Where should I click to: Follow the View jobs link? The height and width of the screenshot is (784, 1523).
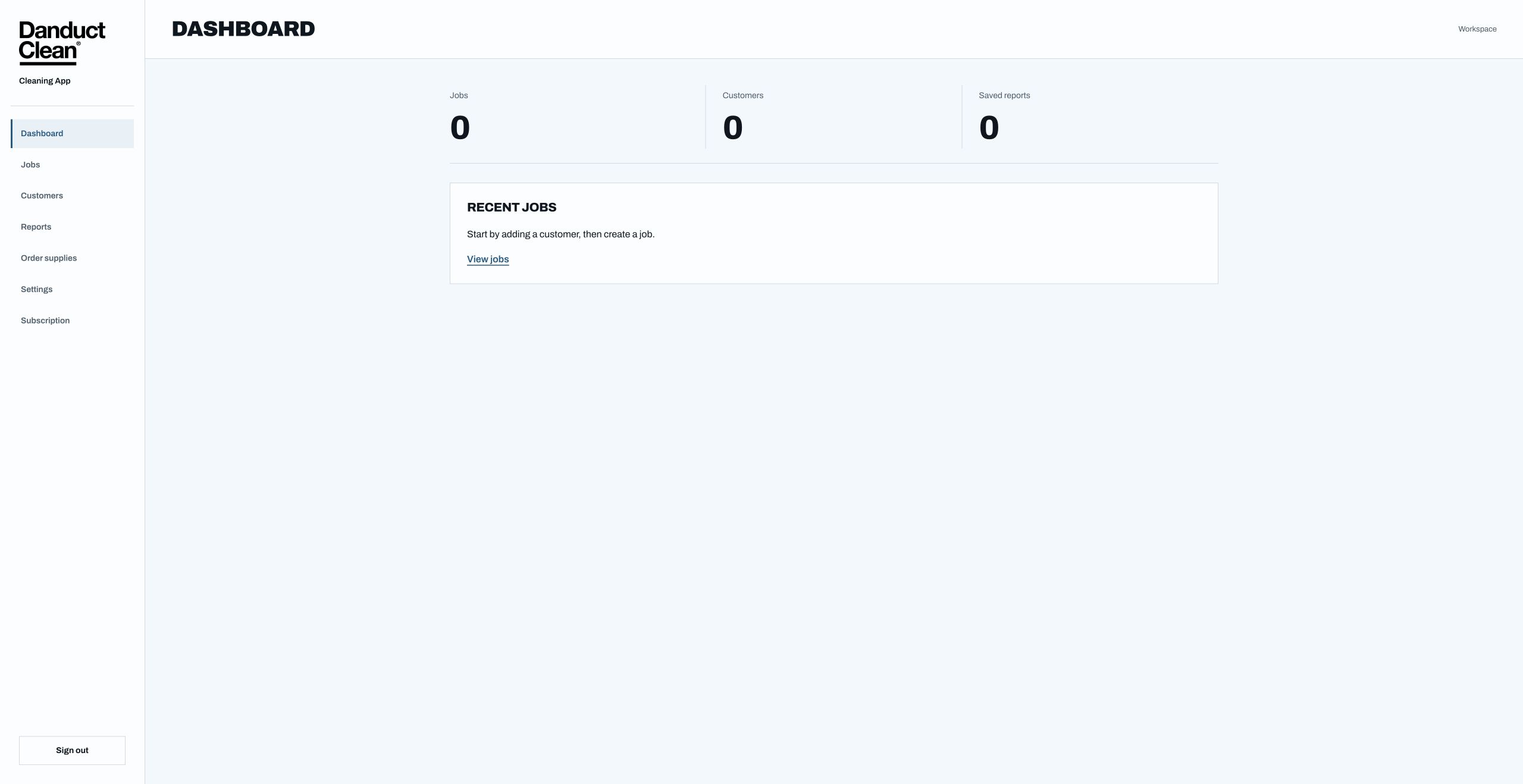[x=488, y=259]
